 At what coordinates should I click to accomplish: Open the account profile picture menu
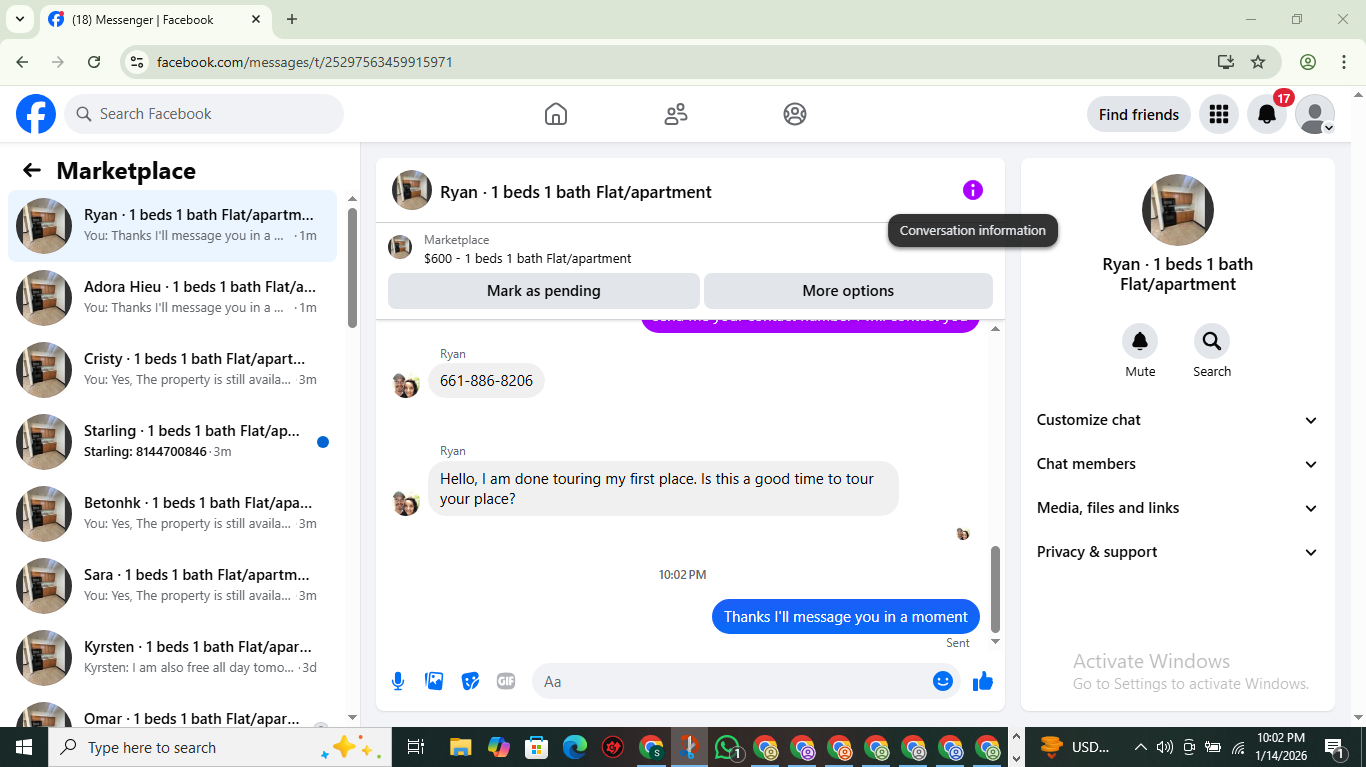click(x=1315, y=114)
